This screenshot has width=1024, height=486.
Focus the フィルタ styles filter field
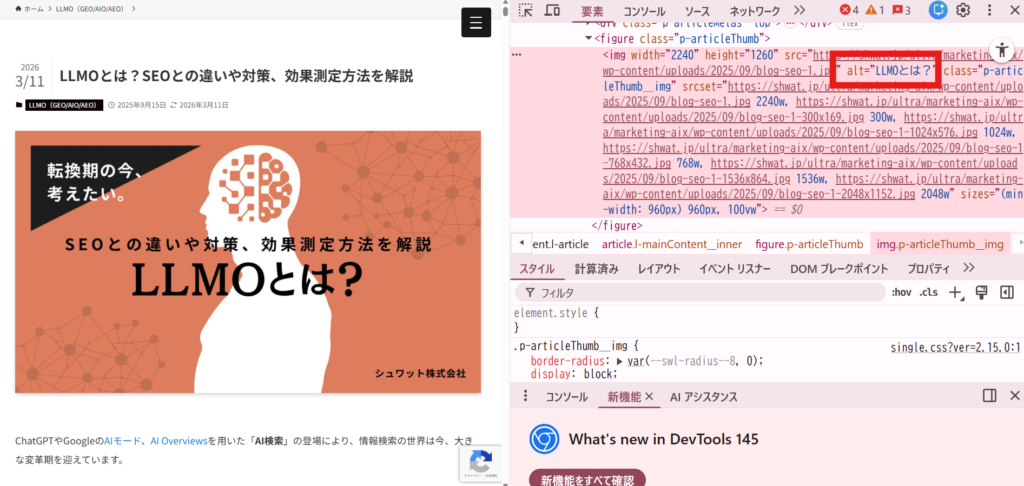pos(699,293)
